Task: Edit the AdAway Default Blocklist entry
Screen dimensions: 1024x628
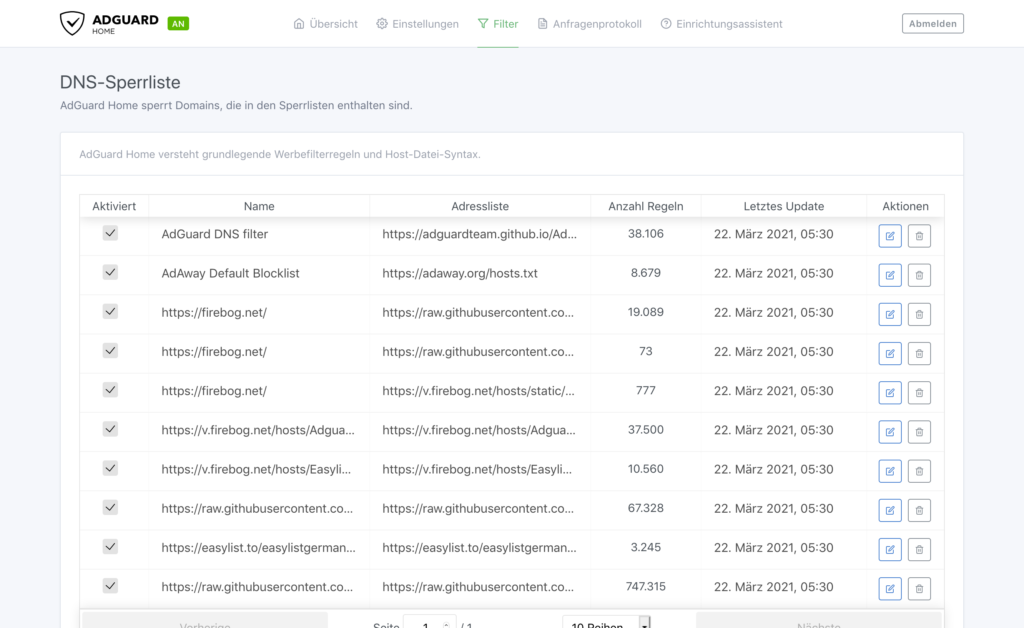Action: point(890,275)
